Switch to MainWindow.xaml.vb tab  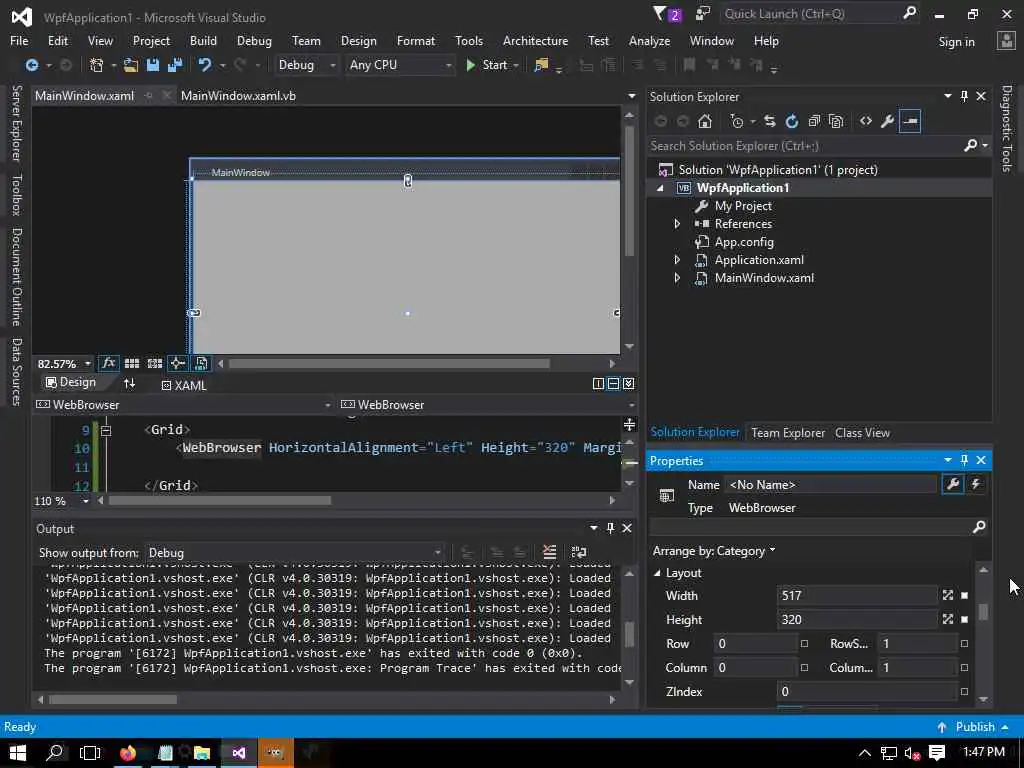(238, 95)
